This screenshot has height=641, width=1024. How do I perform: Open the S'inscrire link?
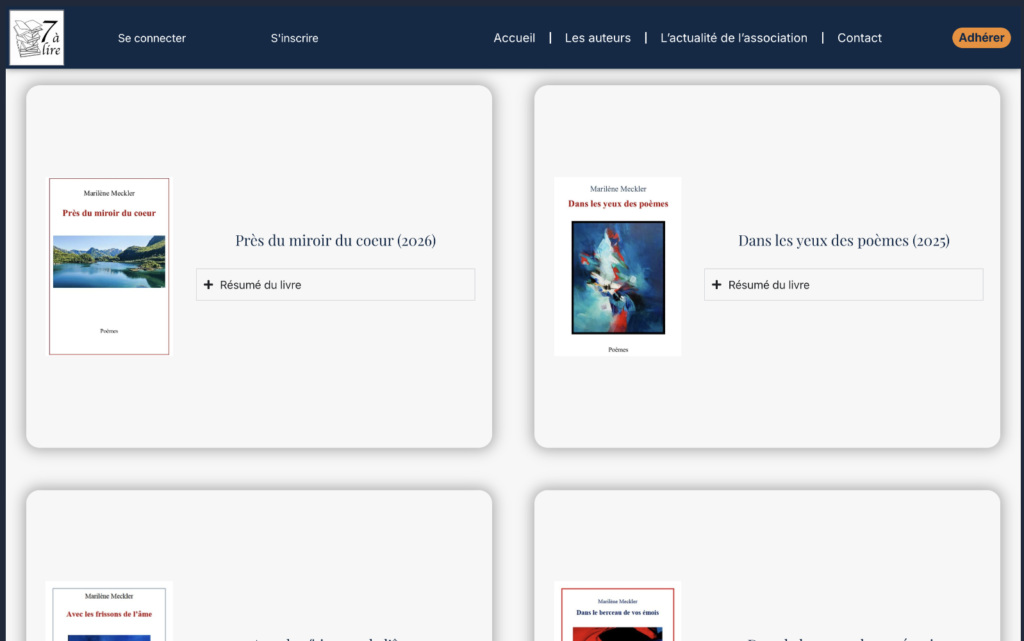[x=295, y=39]
